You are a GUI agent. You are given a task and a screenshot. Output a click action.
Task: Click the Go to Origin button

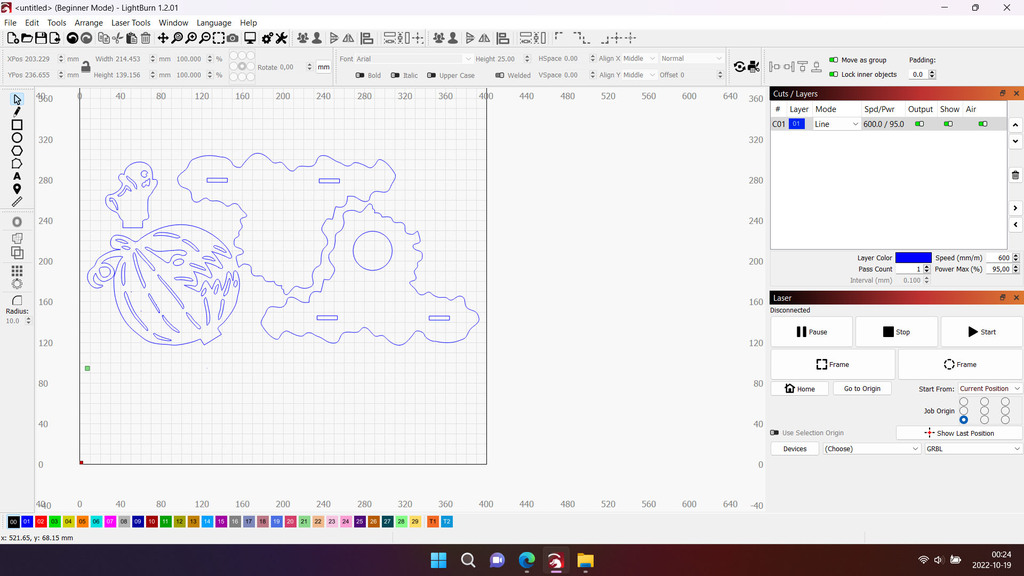861,389
